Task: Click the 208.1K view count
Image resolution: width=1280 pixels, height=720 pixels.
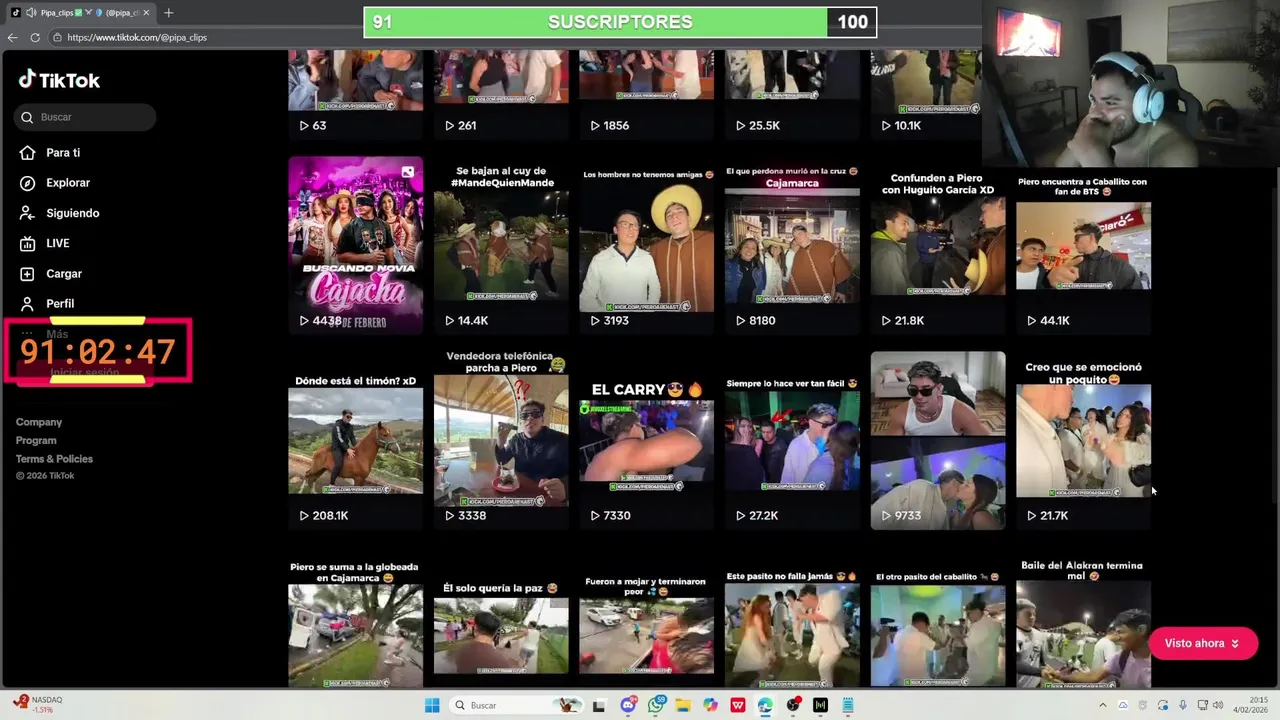Action: 330,516
